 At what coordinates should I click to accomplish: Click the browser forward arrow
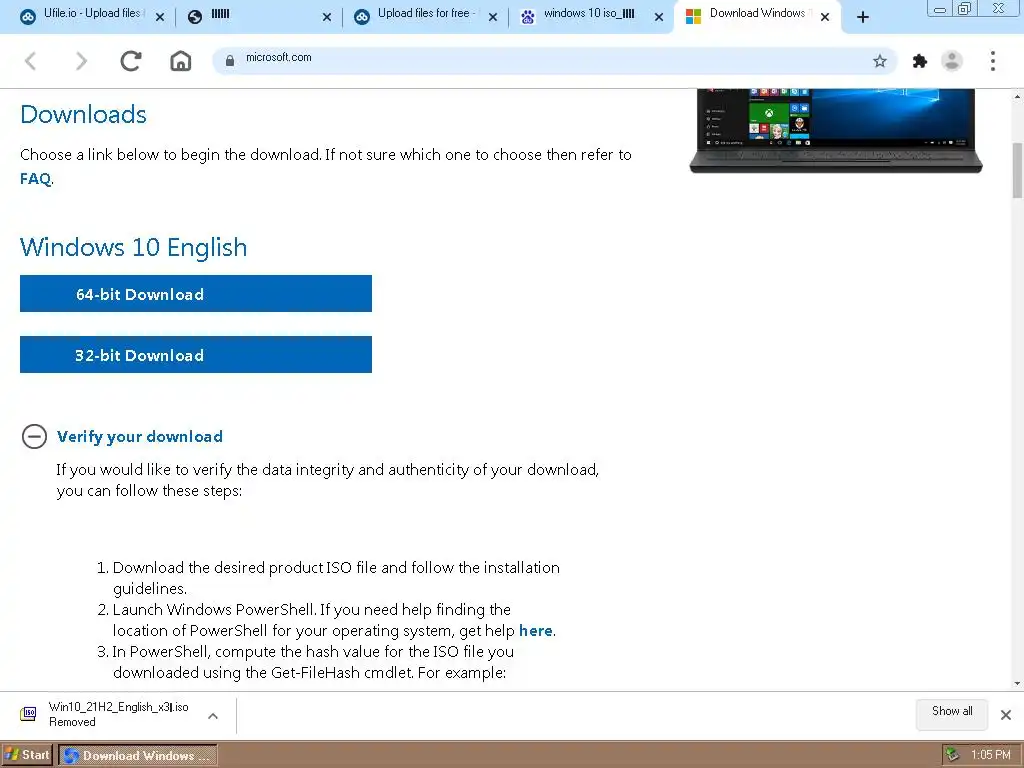(x=81, y=61)
